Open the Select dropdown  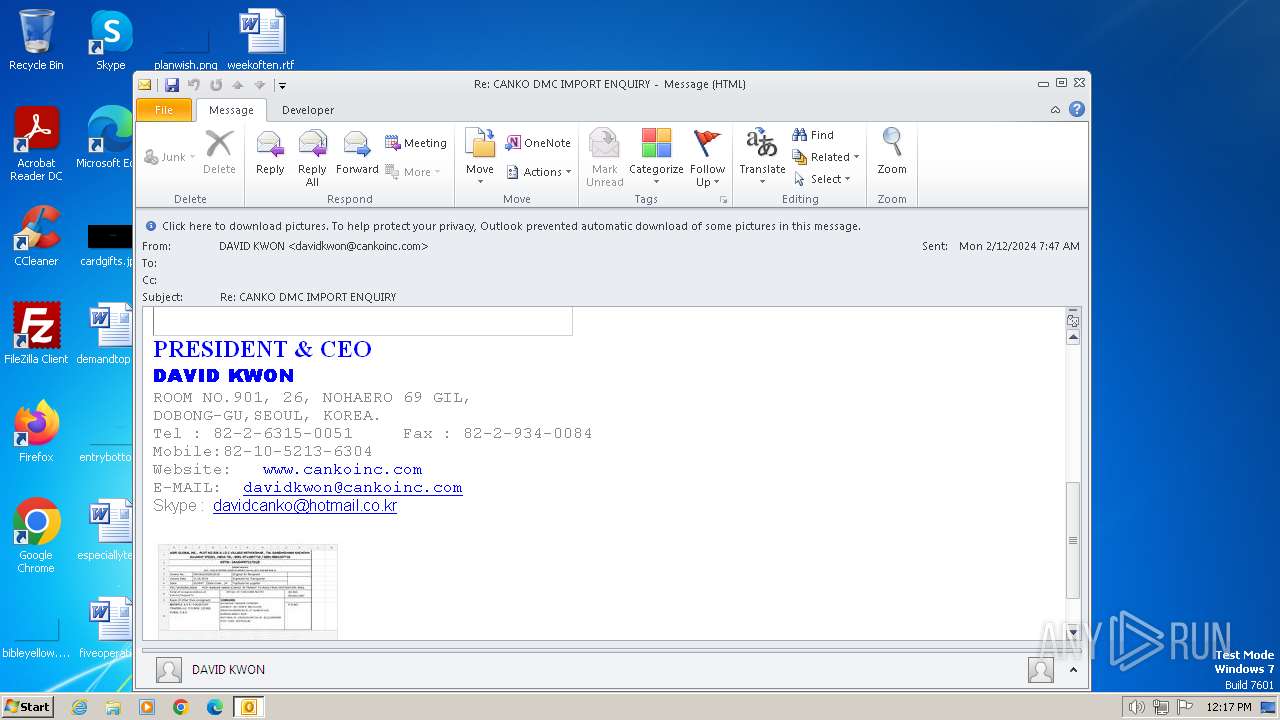(822, 179)
